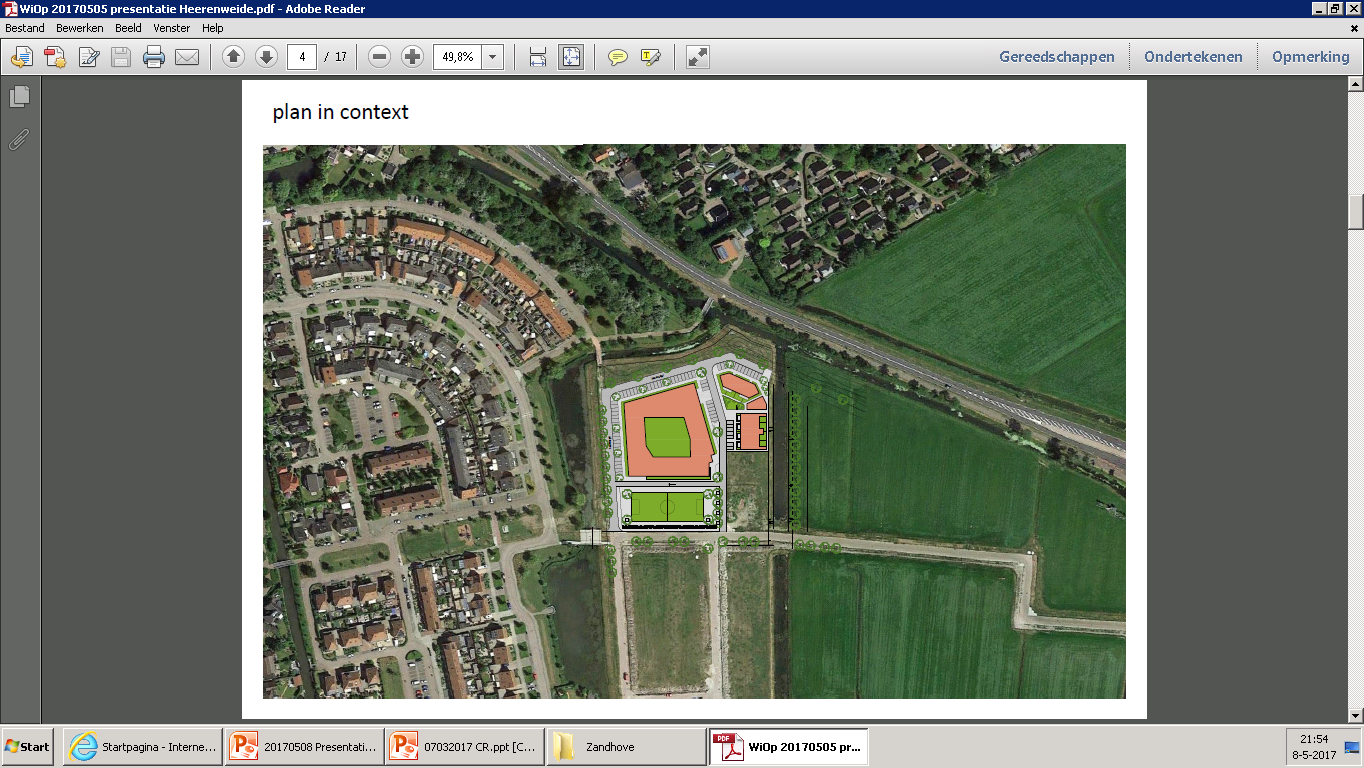The width and height of the screenshot is (1364, 768).
Task: Switch to Read mode with expand icon
Action: [698, 57]
